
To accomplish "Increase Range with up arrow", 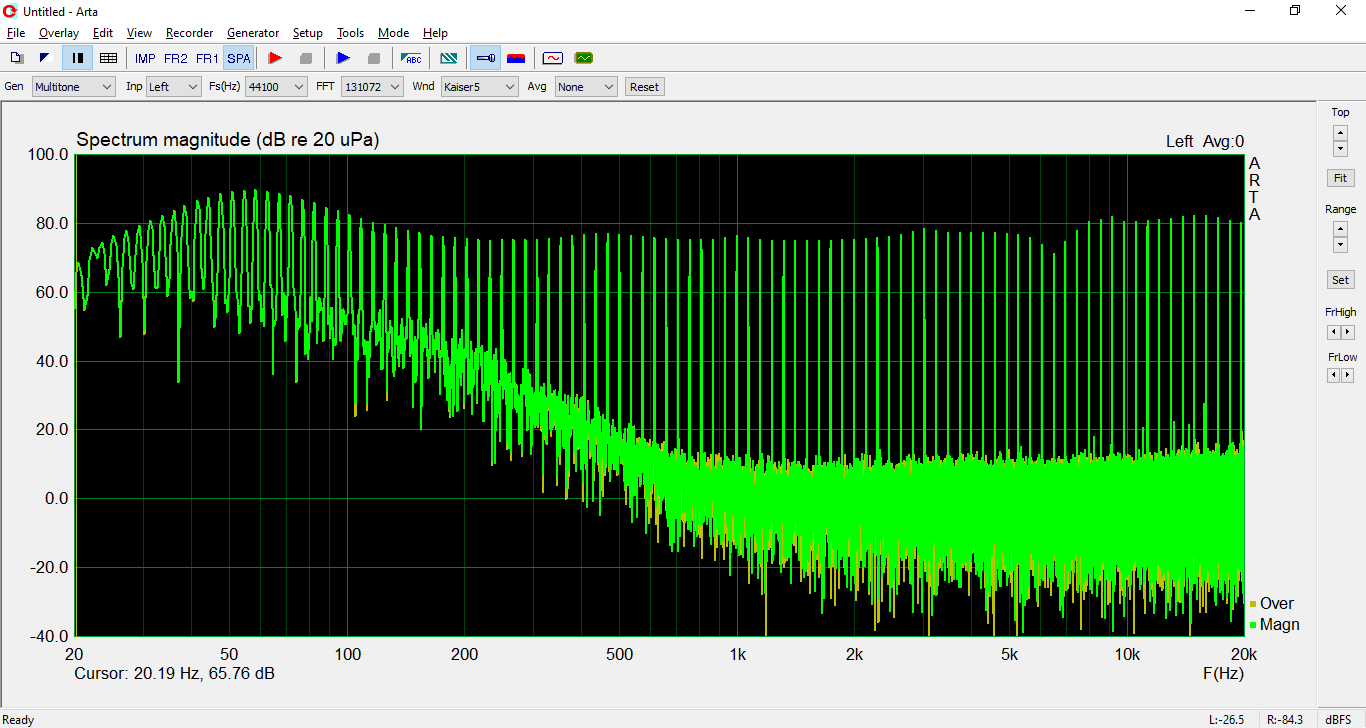I will tap(1340, 230).
